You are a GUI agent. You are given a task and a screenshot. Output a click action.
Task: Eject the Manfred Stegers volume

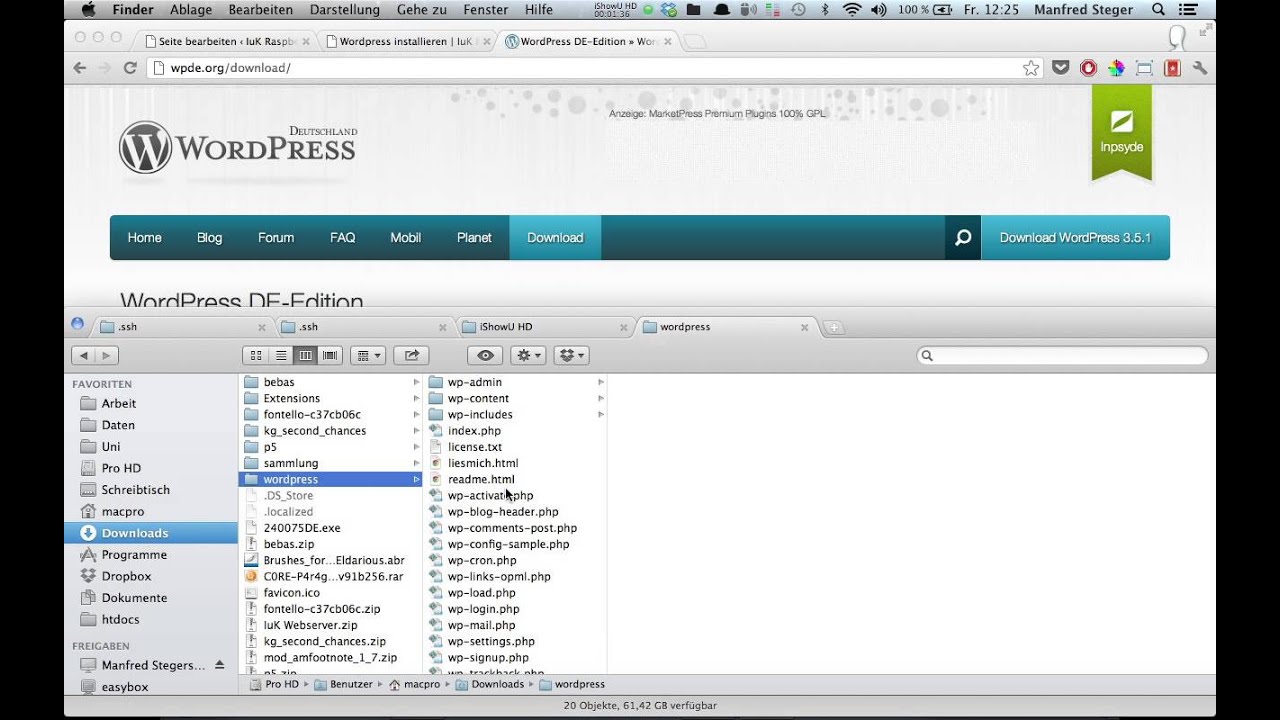click(x=220, y=665)
